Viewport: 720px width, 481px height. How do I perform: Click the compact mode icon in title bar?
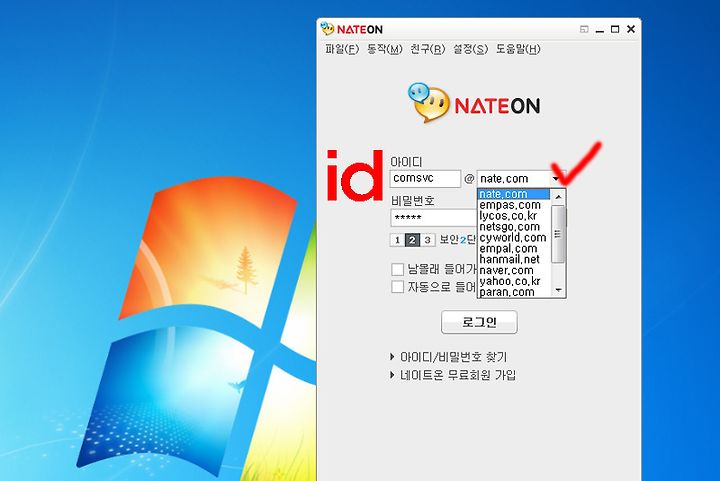click(x=584, y=29)
